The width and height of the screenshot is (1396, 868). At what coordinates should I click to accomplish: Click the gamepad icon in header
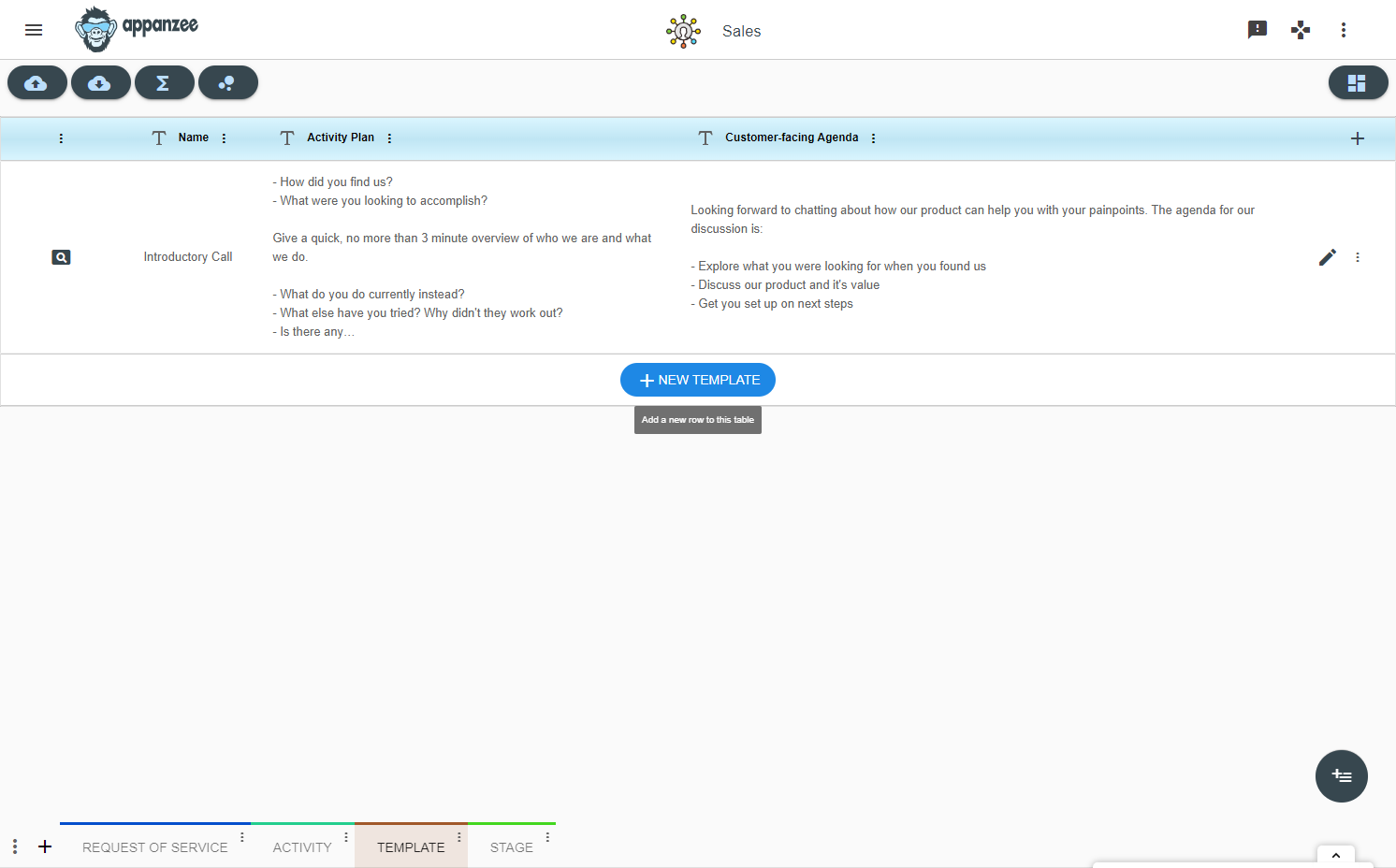(x=1301, y=30)
